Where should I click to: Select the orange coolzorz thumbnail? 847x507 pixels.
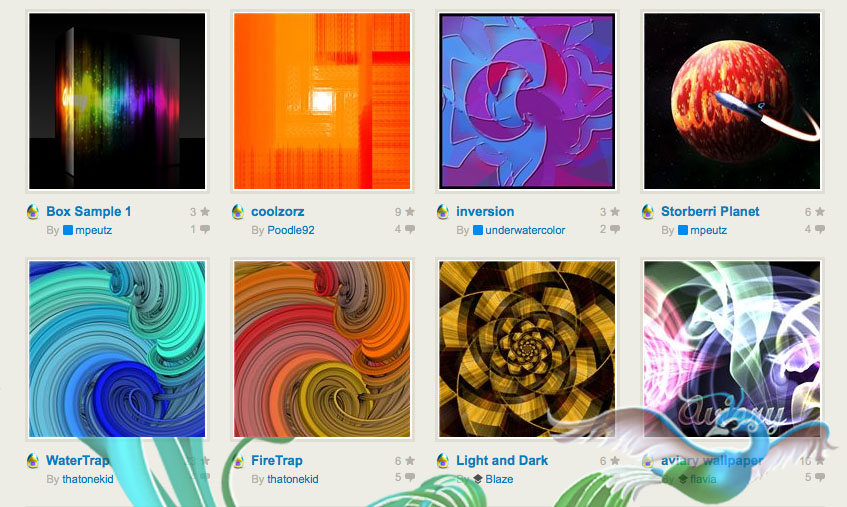tap(322, 102)
